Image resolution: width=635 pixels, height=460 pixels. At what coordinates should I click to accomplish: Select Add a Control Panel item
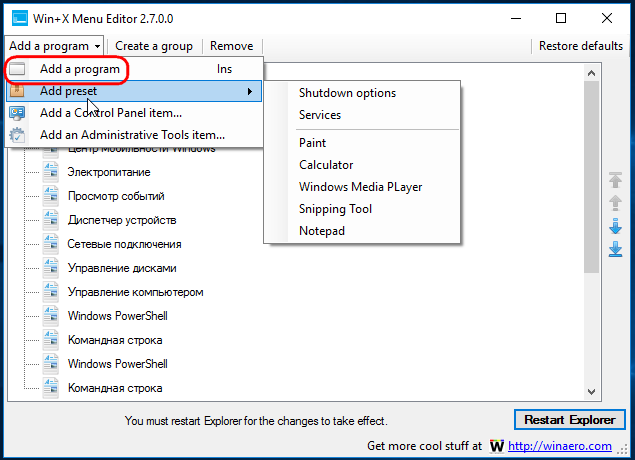click(x=134, y=113)
